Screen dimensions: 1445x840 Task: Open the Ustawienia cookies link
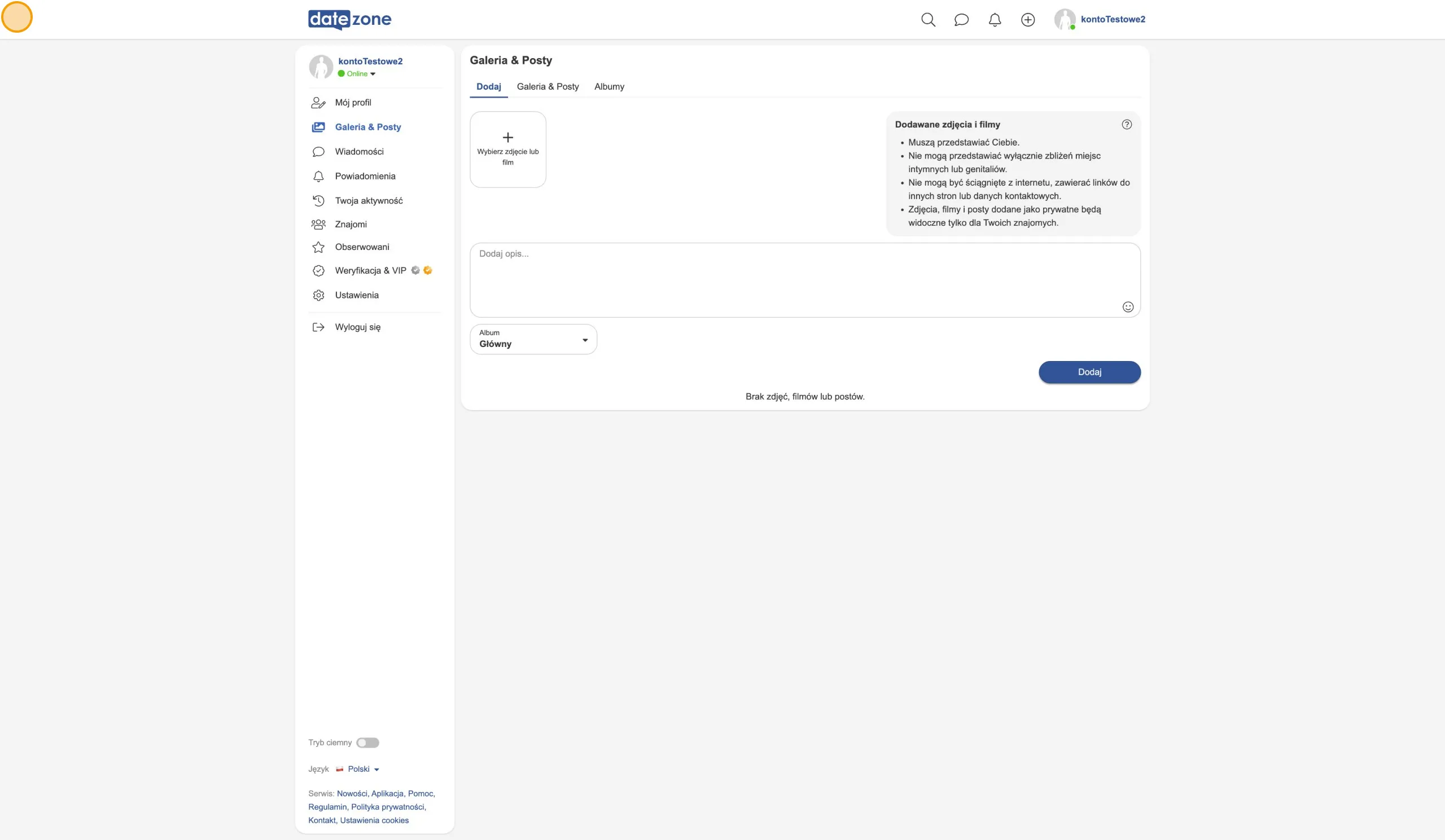pos(374,820)
